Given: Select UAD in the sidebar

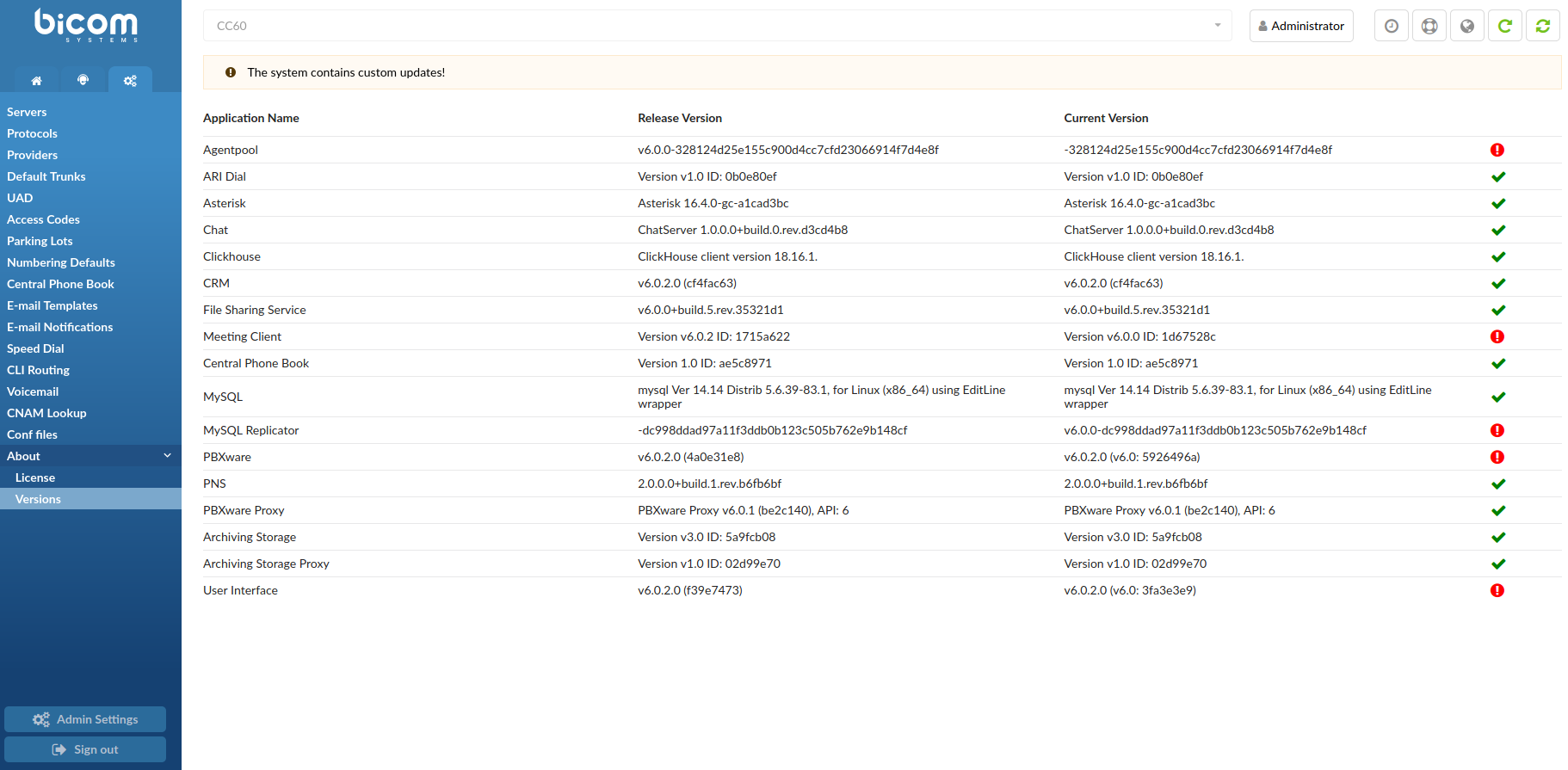Looking at the screenshot, I should [x=20, y=198].
